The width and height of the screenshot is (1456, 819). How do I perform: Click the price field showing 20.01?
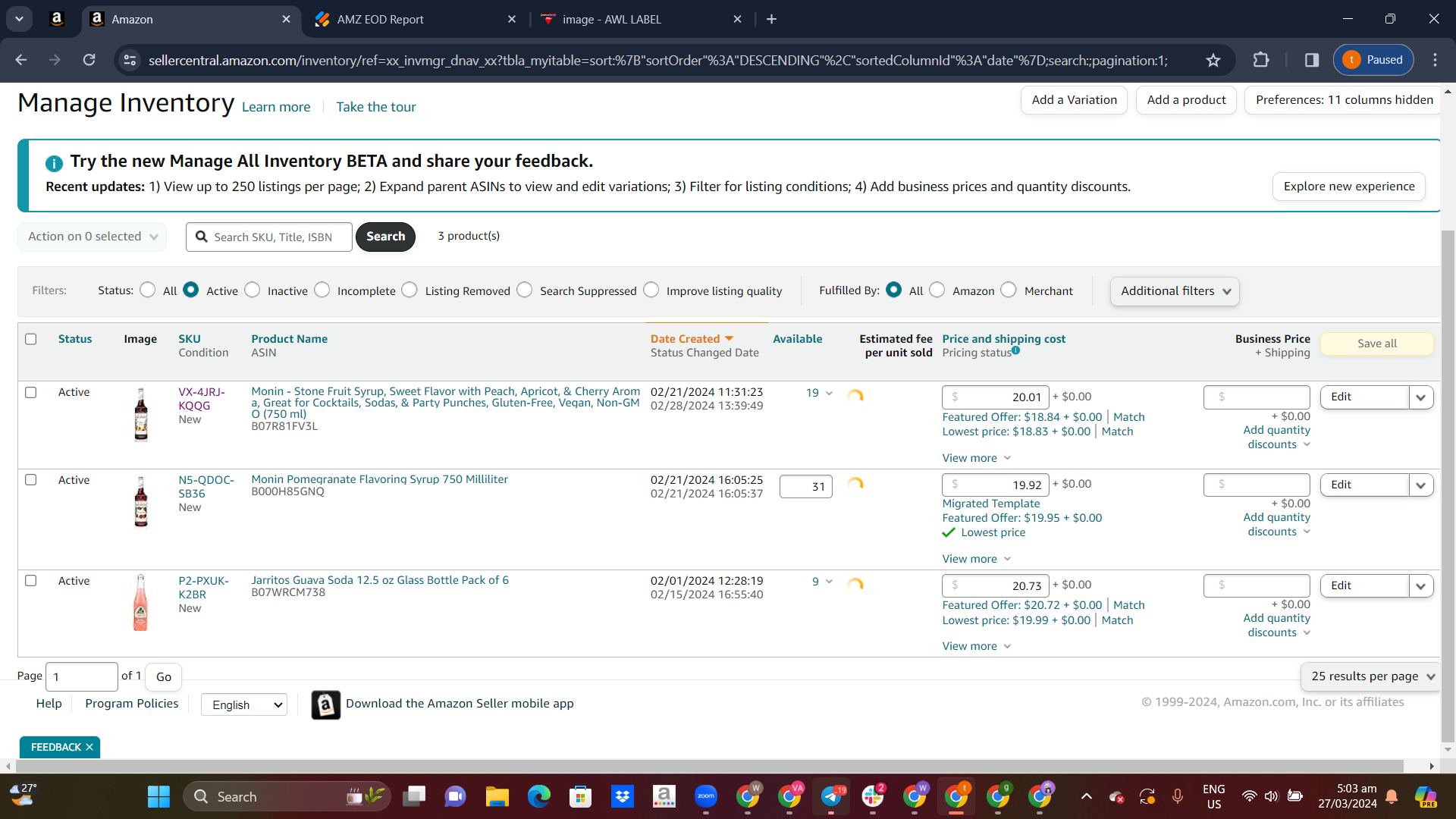point(996,397)
